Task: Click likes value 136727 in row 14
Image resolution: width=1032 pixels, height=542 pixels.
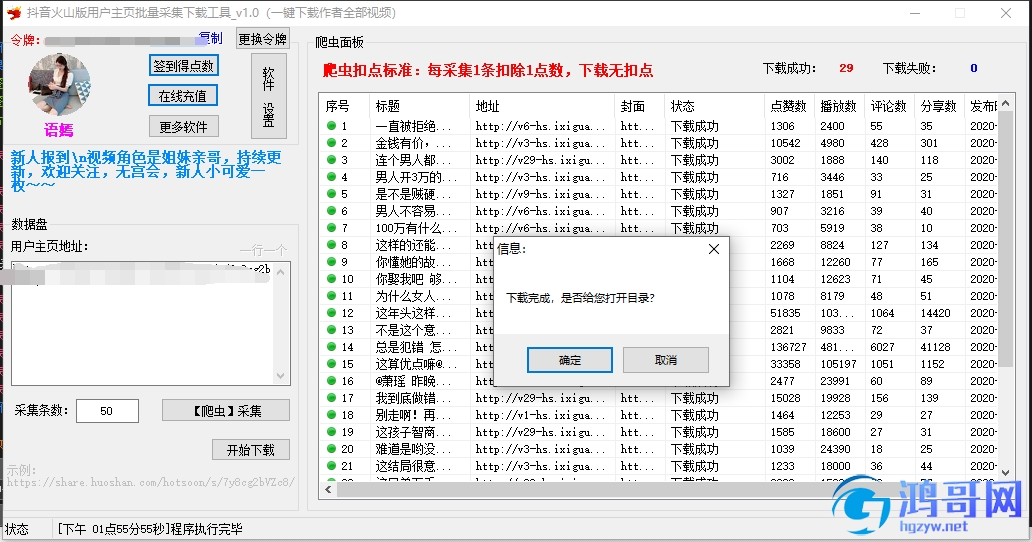Action: pos(788,347)
